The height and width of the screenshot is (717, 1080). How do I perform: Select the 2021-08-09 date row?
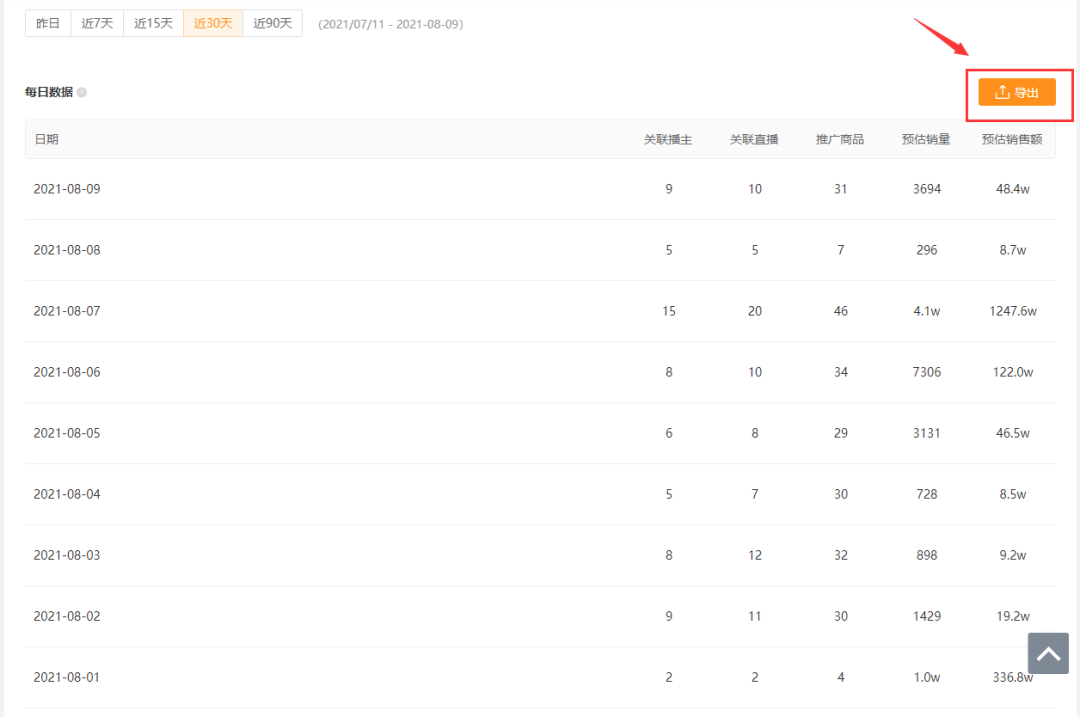pos(67,189)
